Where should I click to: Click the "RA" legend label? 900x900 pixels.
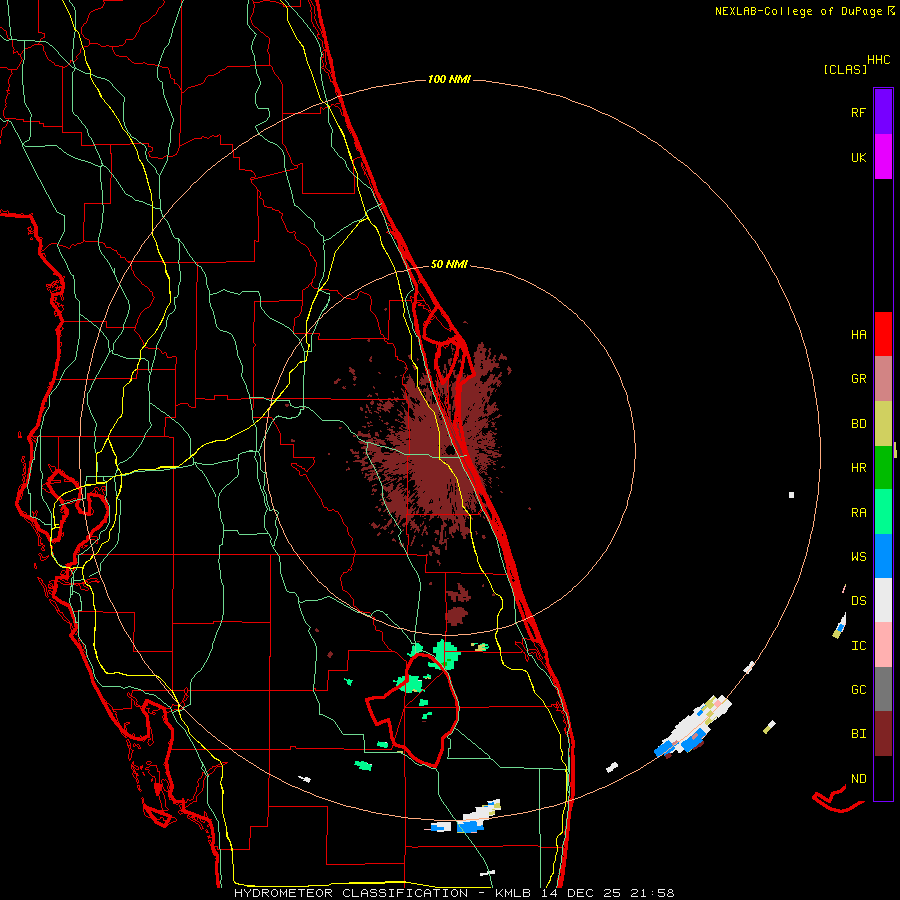pyautogui.click(x=858, y=513)
